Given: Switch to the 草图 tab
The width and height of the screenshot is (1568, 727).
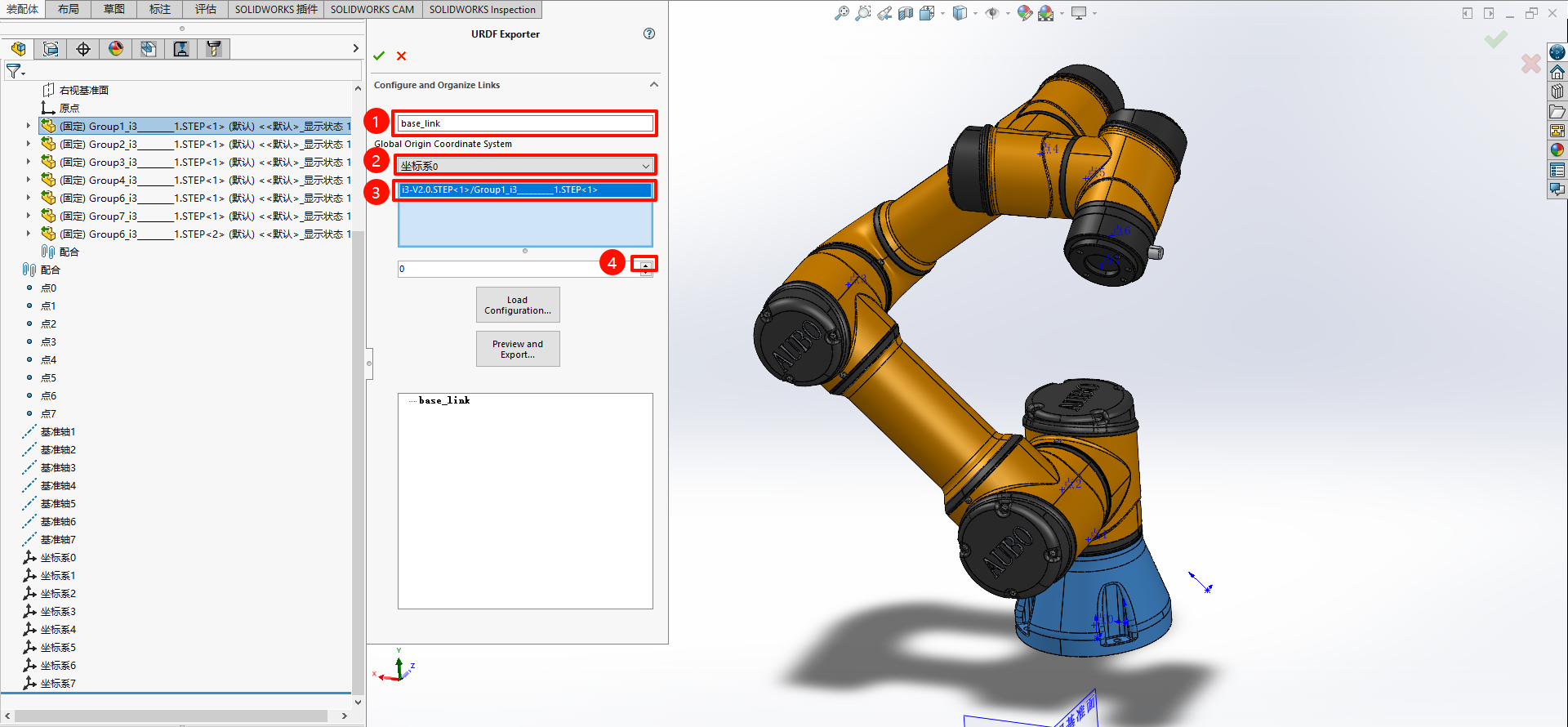Looking at the screenshot, I should [114, 10].
